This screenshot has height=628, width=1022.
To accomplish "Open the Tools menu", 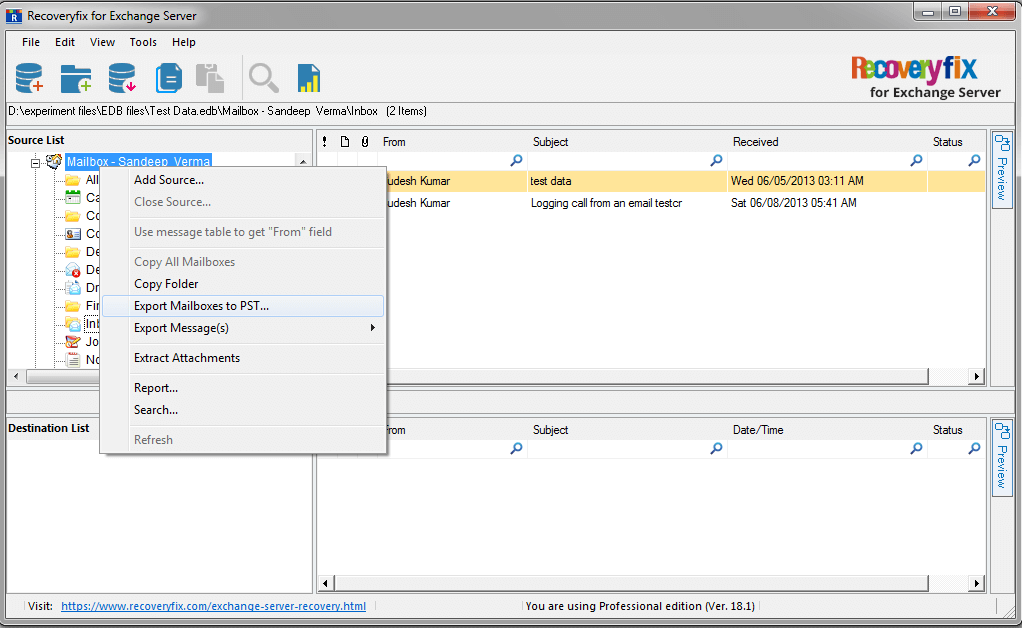I will pos(143,42).
